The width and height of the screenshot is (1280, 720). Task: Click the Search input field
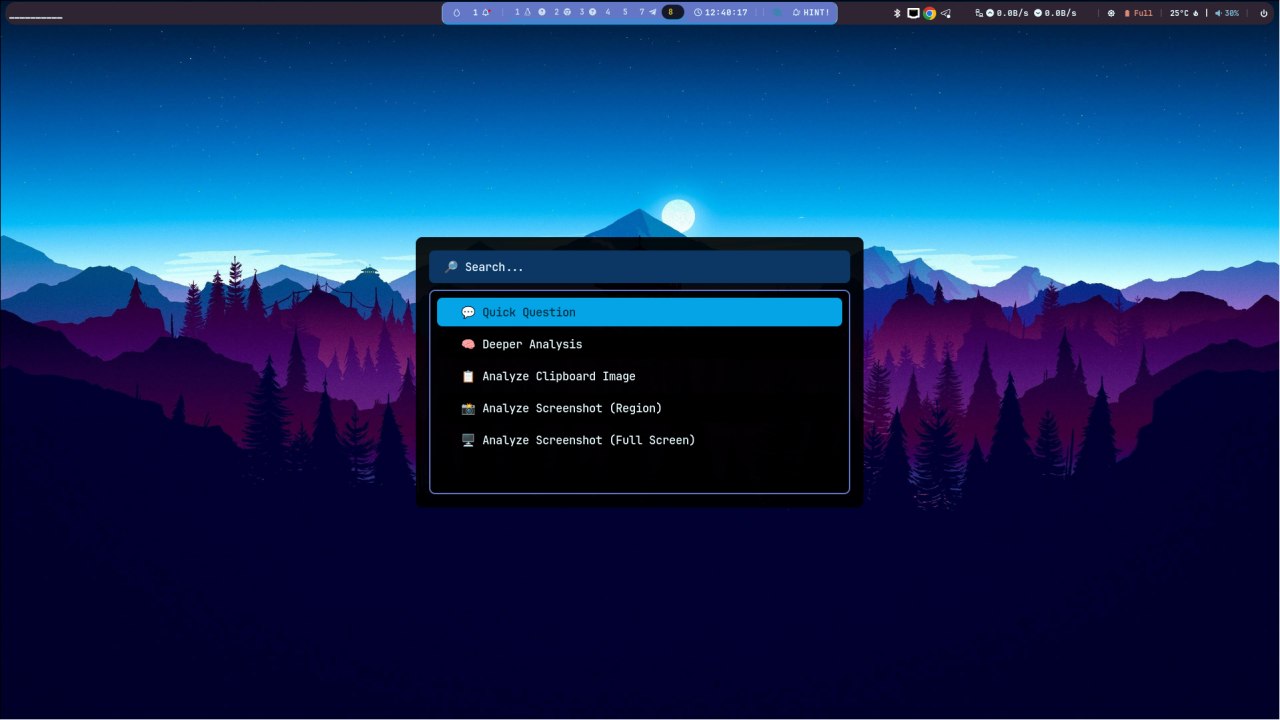click(639, 266)
